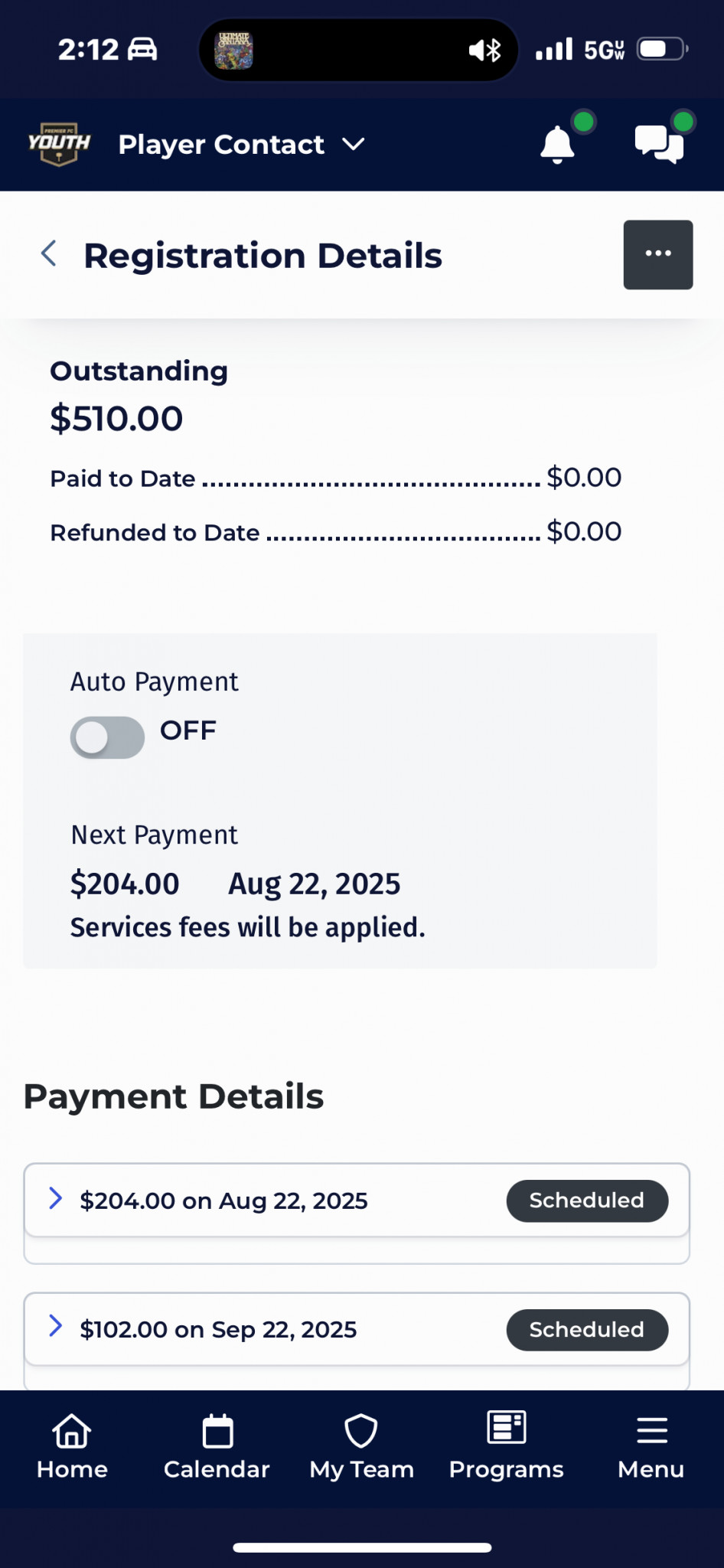Tap Scheduled badge on Sep 22 payment
Image resolution: width=724 pixels, height=1568 pixels.
click(x=587, y=1330)
